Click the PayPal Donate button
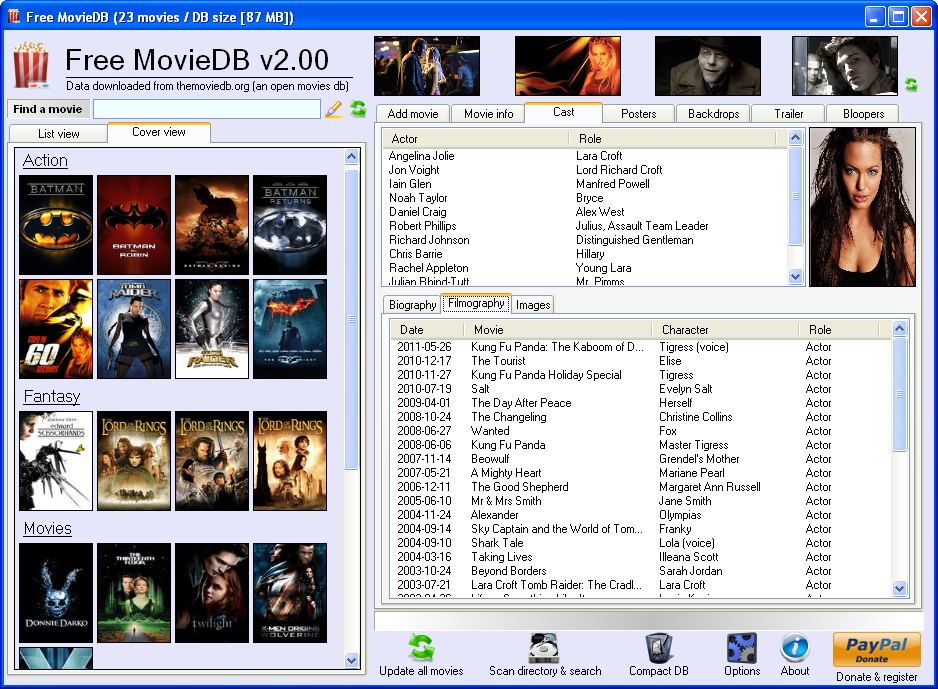938x689 pixels. click(876, 649)
